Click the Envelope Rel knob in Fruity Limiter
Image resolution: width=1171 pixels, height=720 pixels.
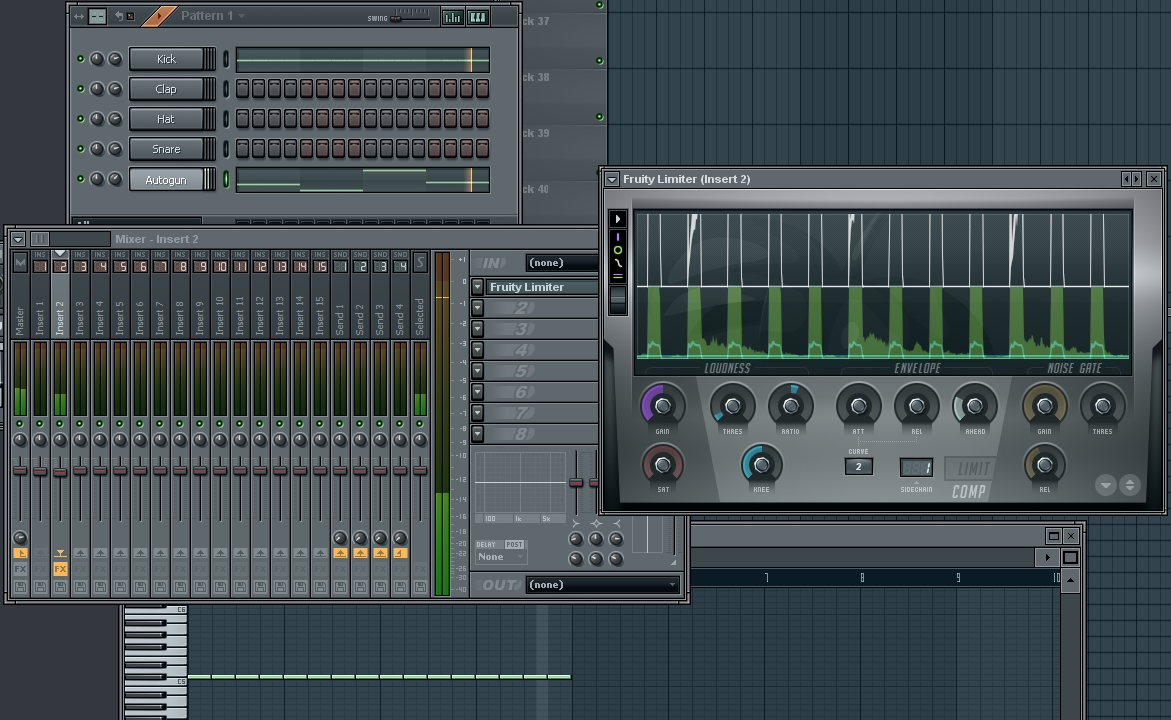pos(916,406)
